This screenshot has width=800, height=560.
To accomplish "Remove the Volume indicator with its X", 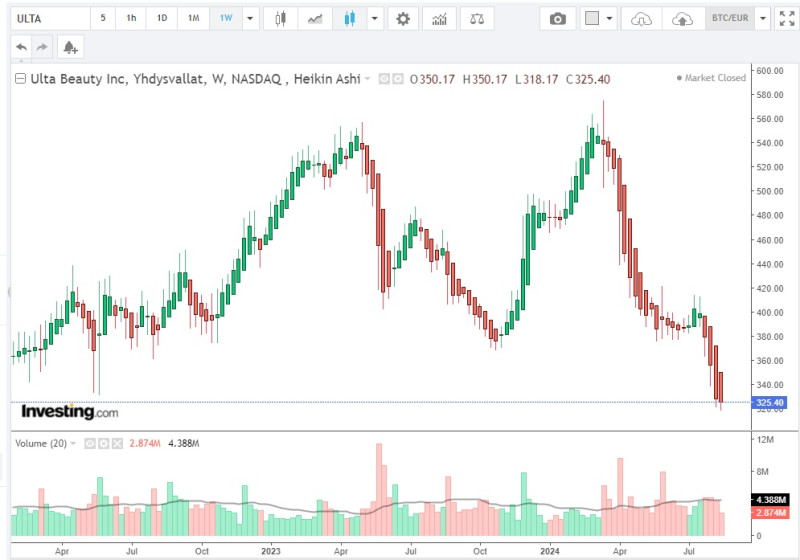I will [x=117, y=444].
